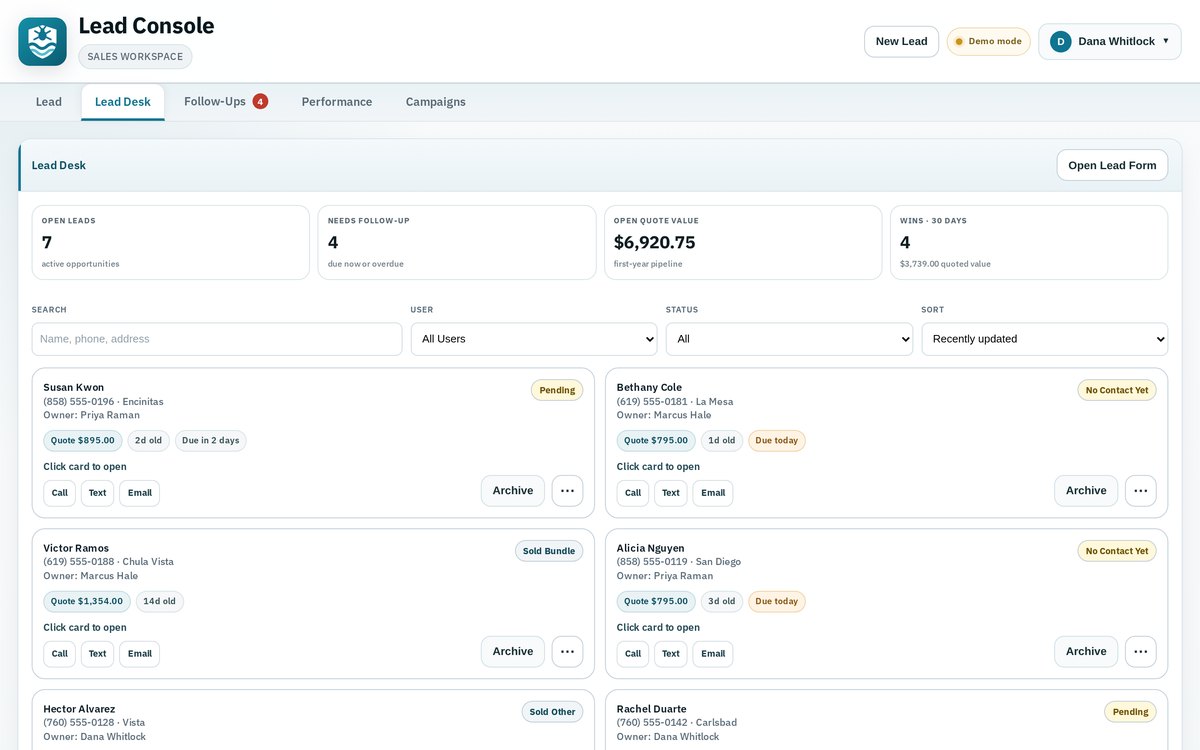Click the New Lead button
Screen dimensions: 1200x750
[x=902, y=42]
